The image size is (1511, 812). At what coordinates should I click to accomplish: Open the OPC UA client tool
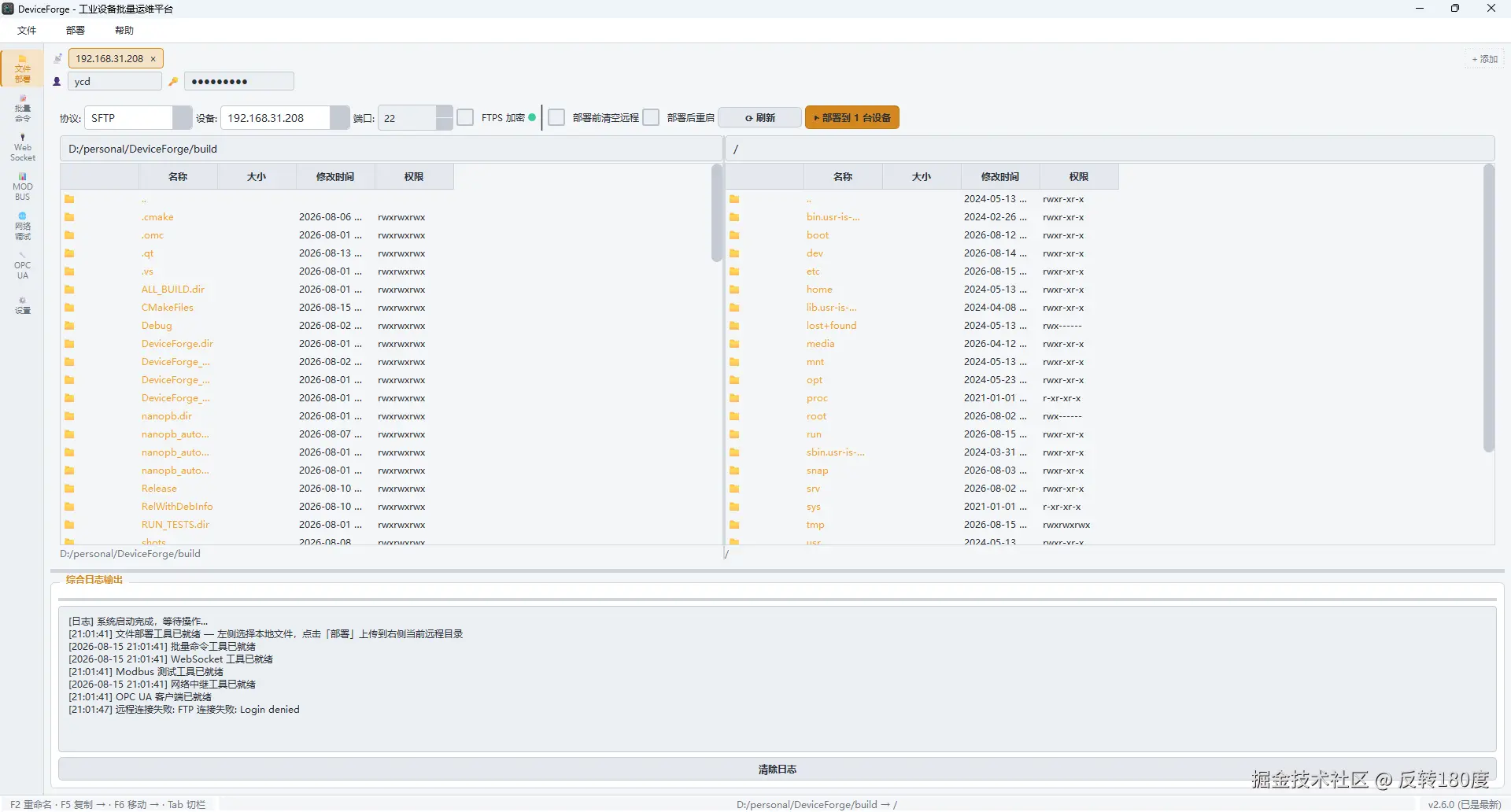[x=22, y=266]
